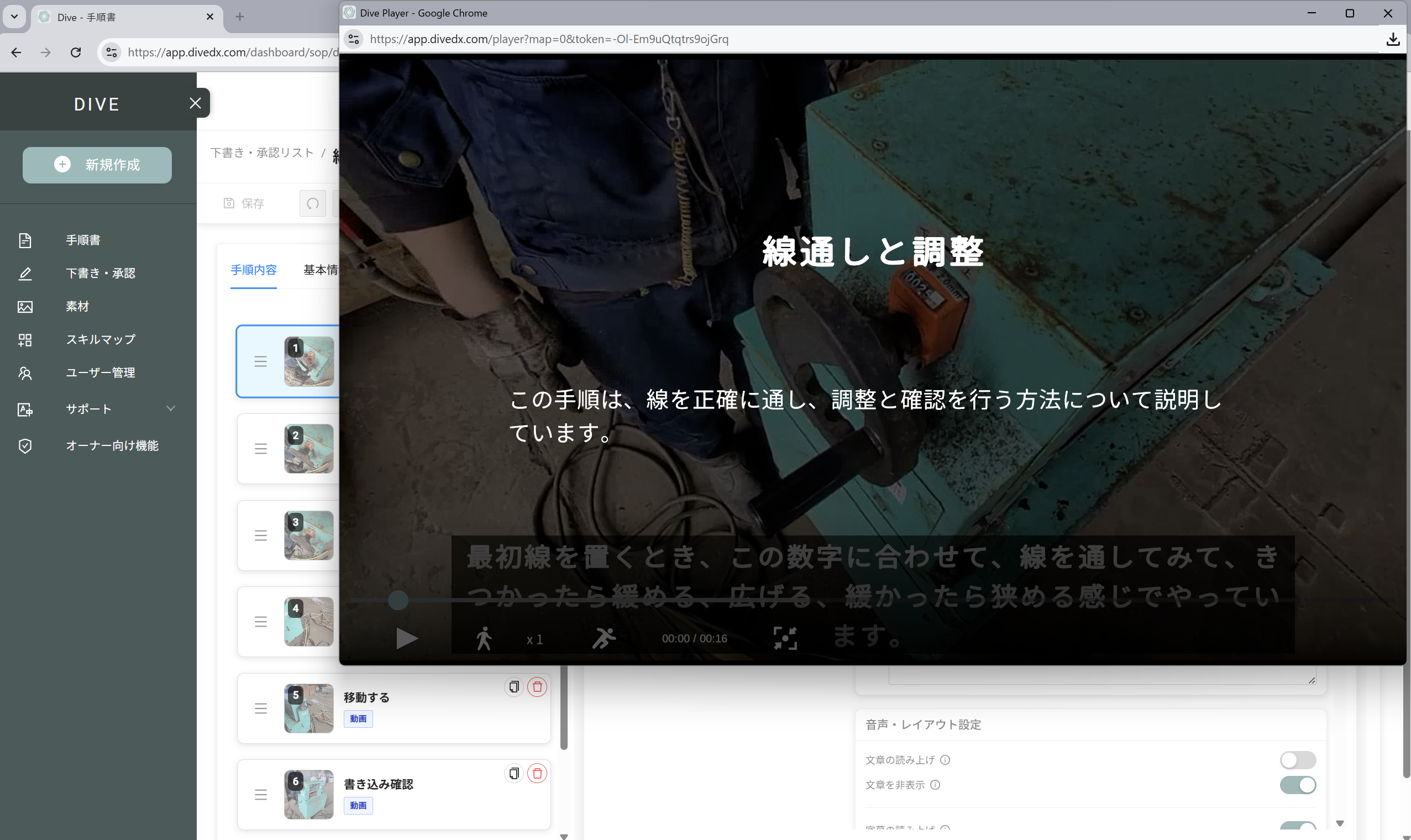Click the download icon in player address bar
This screenshot has height=840, width=1411.
click(x=1393, y=39)
